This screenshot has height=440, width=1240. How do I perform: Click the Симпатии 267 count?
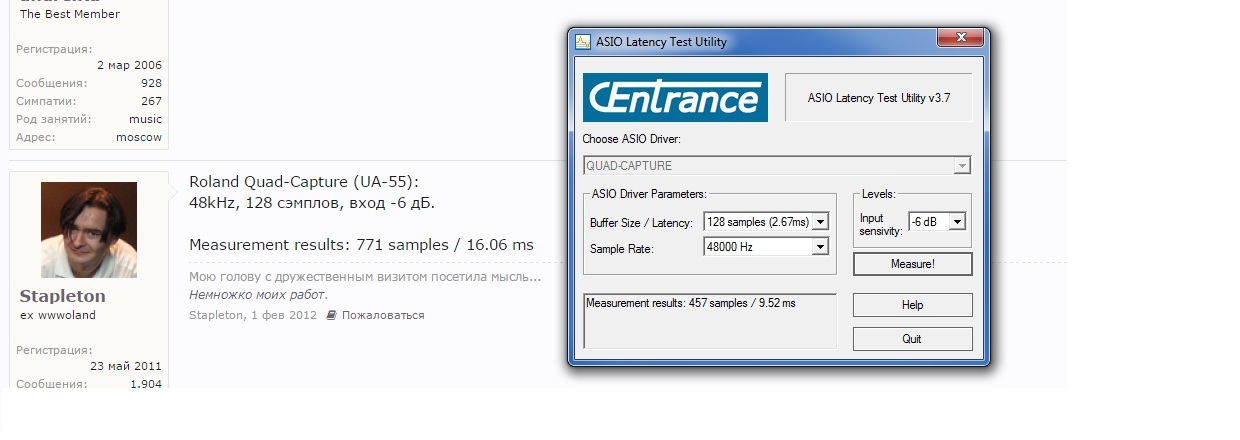(151, 101)
